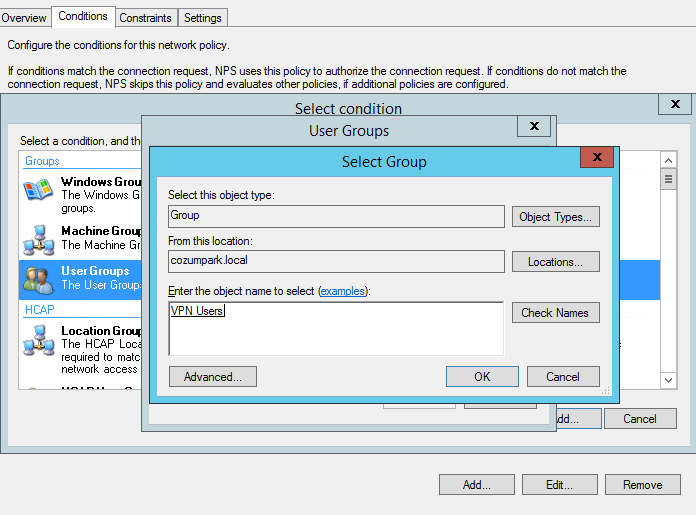The width and height of the screenshot is (696, 515).
Task: Close the User Groups dialog
Action: click(534, 127)
